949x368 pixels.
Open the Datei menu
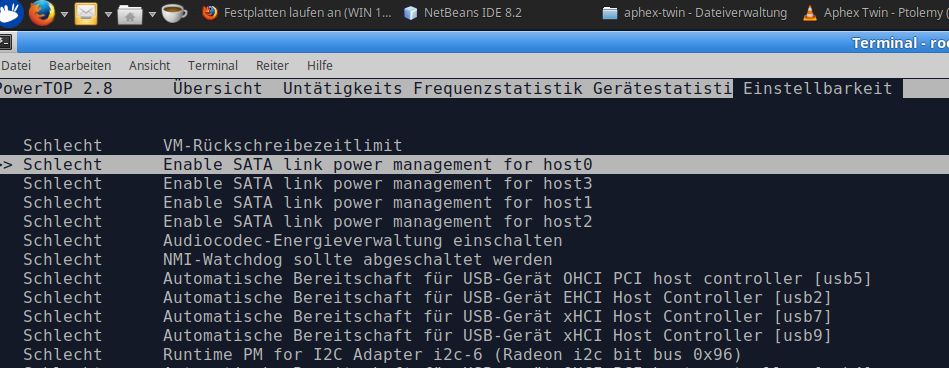pyautogui.click(x=16, y=65)
